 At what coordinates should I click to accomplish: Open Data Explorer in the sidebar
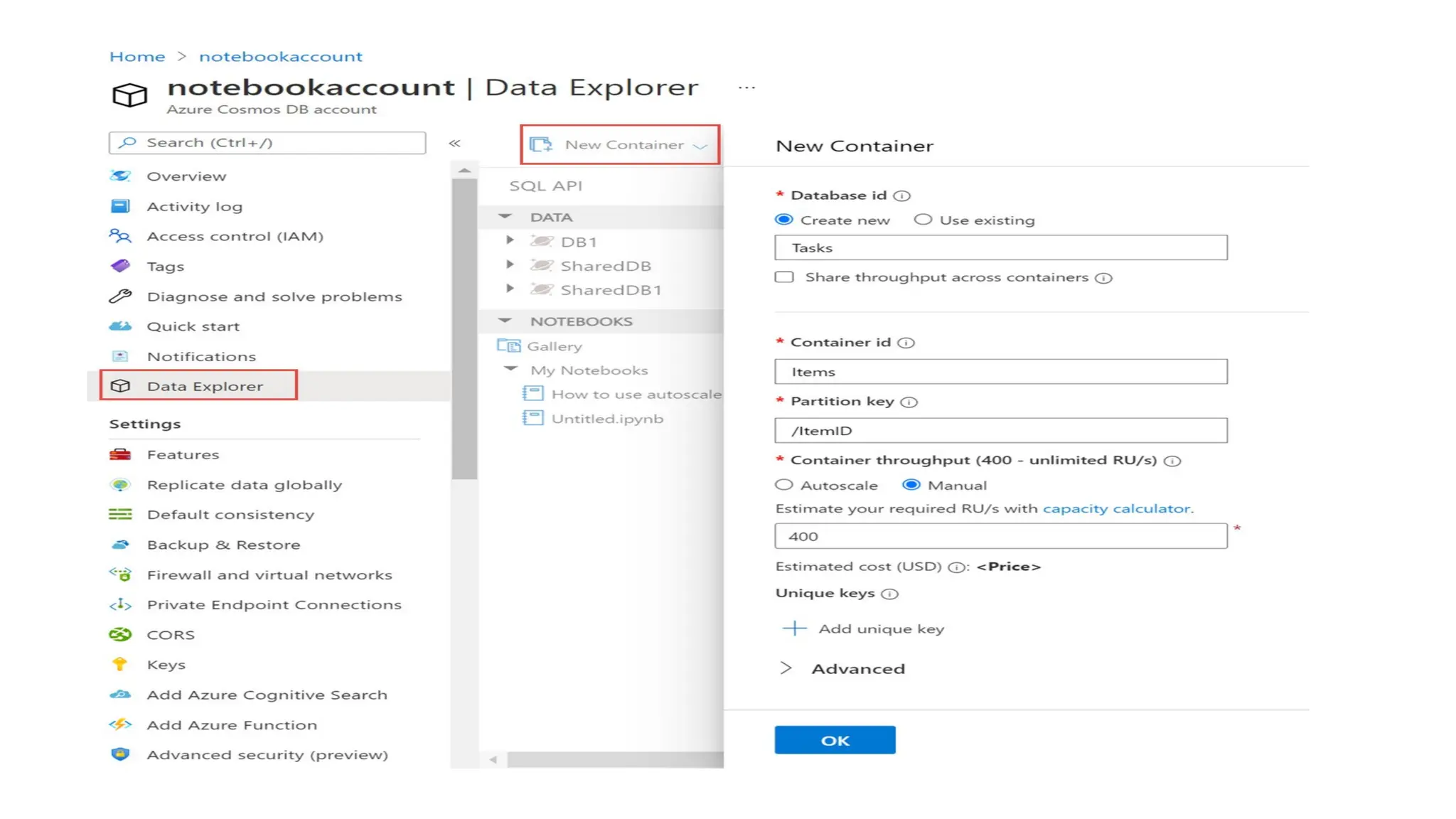pyautogui.click(x=205, y=386)
